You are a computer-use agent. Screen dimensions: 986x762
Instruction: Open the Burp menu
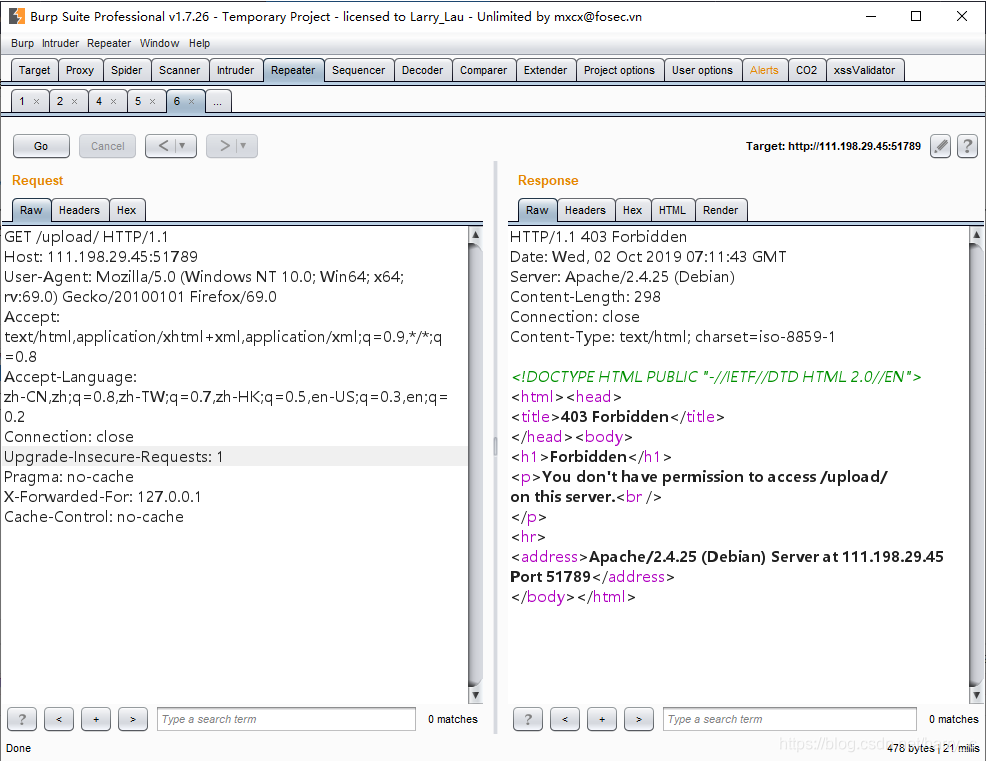pos(22,43)
